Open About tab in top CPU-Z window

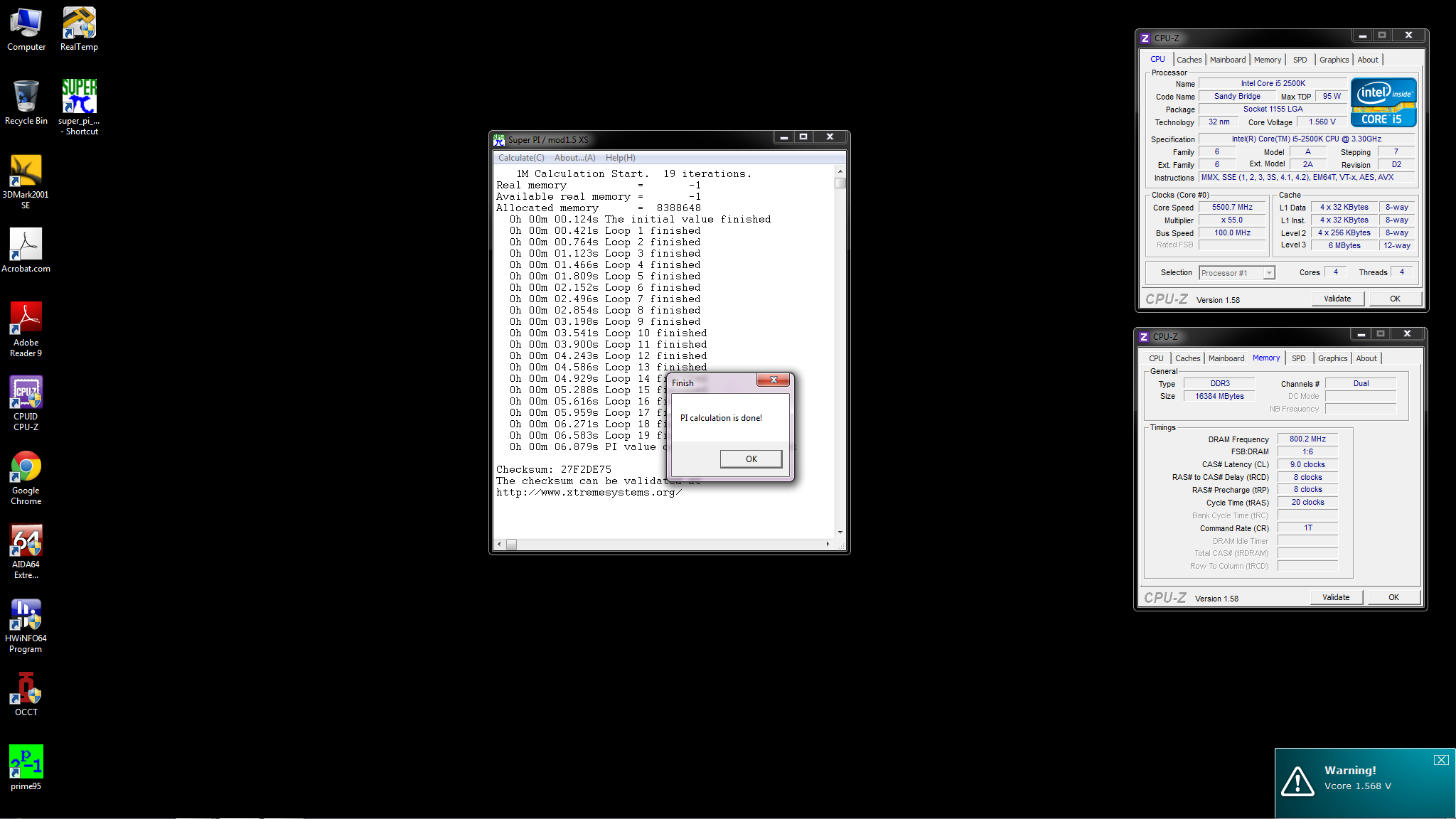(x=1367, y=60)
